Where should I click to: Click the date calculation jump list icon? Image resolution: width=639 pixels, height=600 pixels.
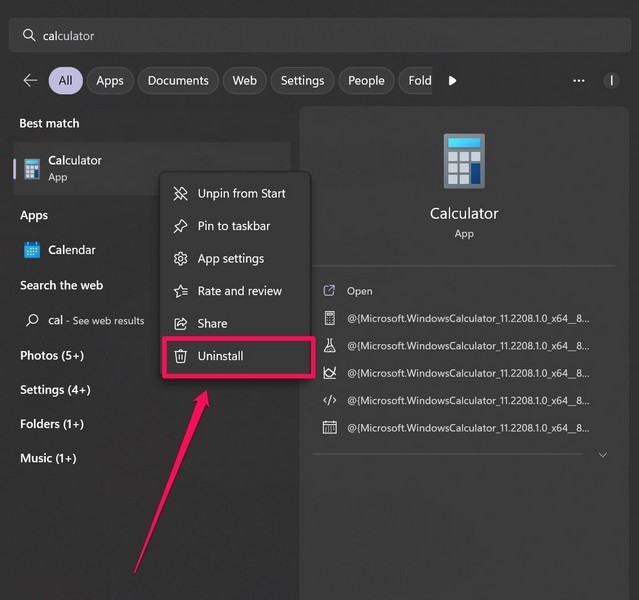tap(330, 427)
